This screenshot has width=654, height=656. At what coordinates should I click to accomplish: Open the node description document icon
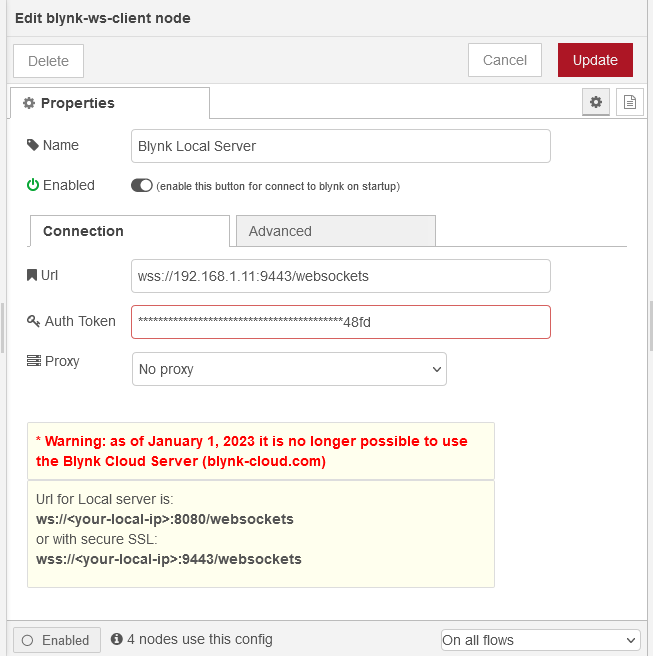629,102
